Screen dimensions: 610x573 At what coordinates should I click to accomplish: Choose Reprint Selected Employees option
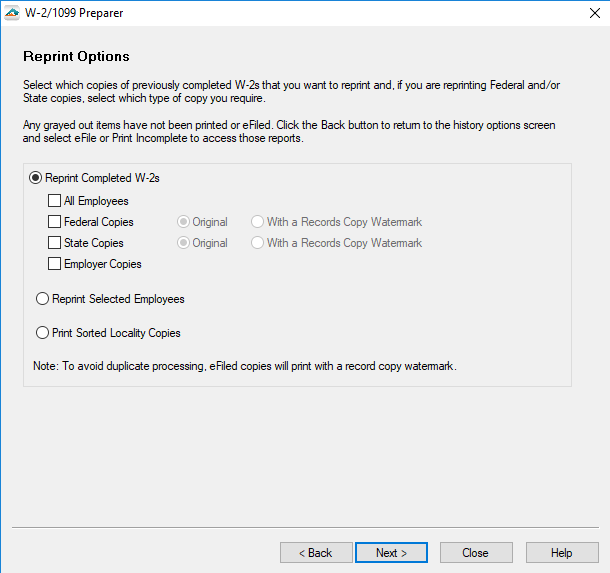point(42,299)
